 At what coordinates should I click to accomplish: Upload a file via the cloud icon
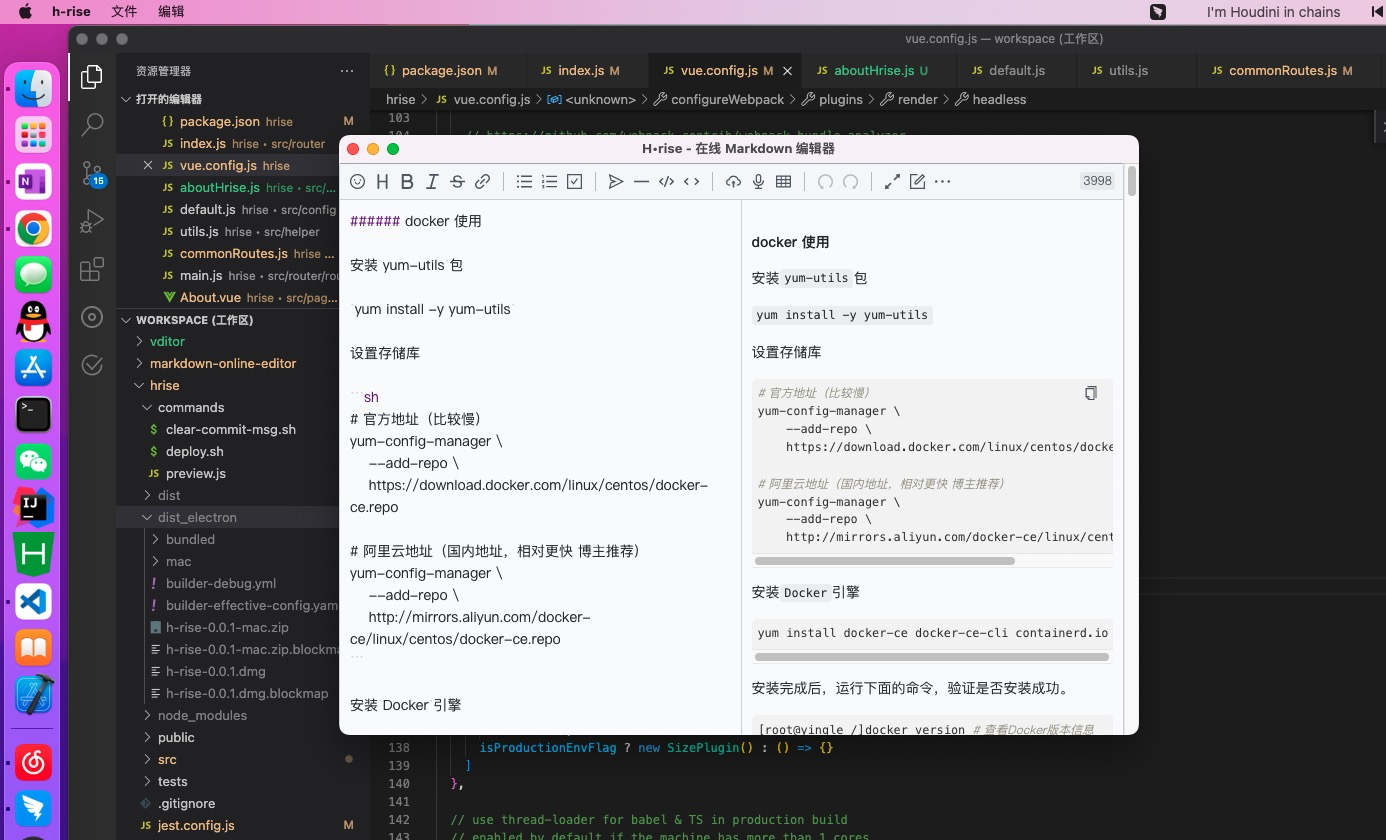[733, 181]
